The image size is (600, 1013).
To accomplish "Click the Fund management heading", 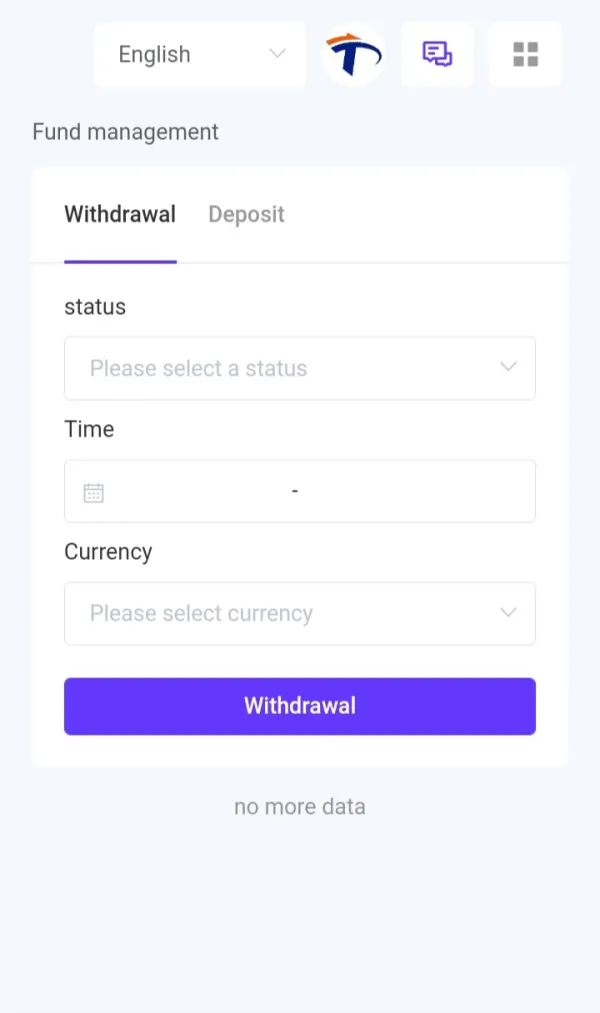I will tap(125, 131).
